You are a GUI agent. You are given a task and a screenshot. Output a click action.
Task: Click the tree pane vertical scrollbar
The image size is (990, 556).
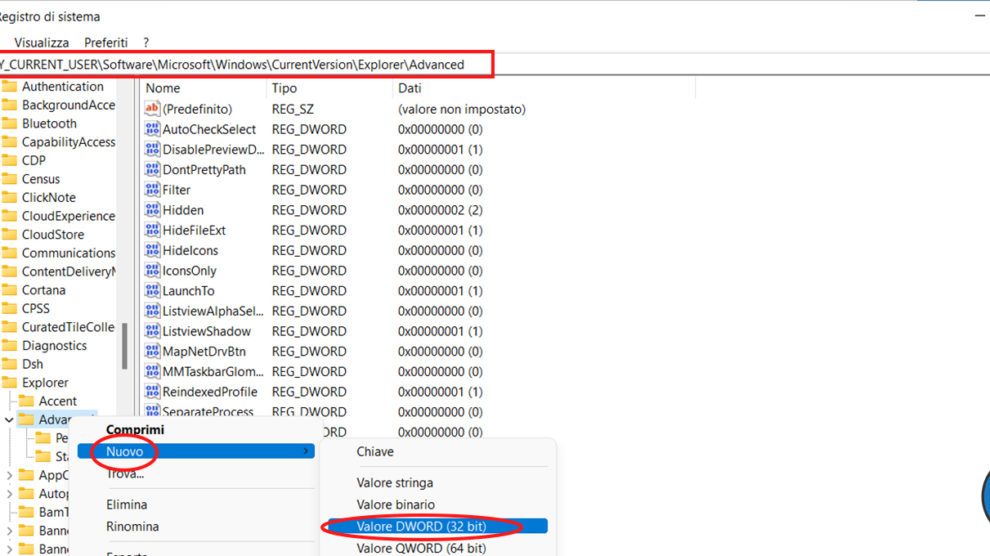[124, 345]
